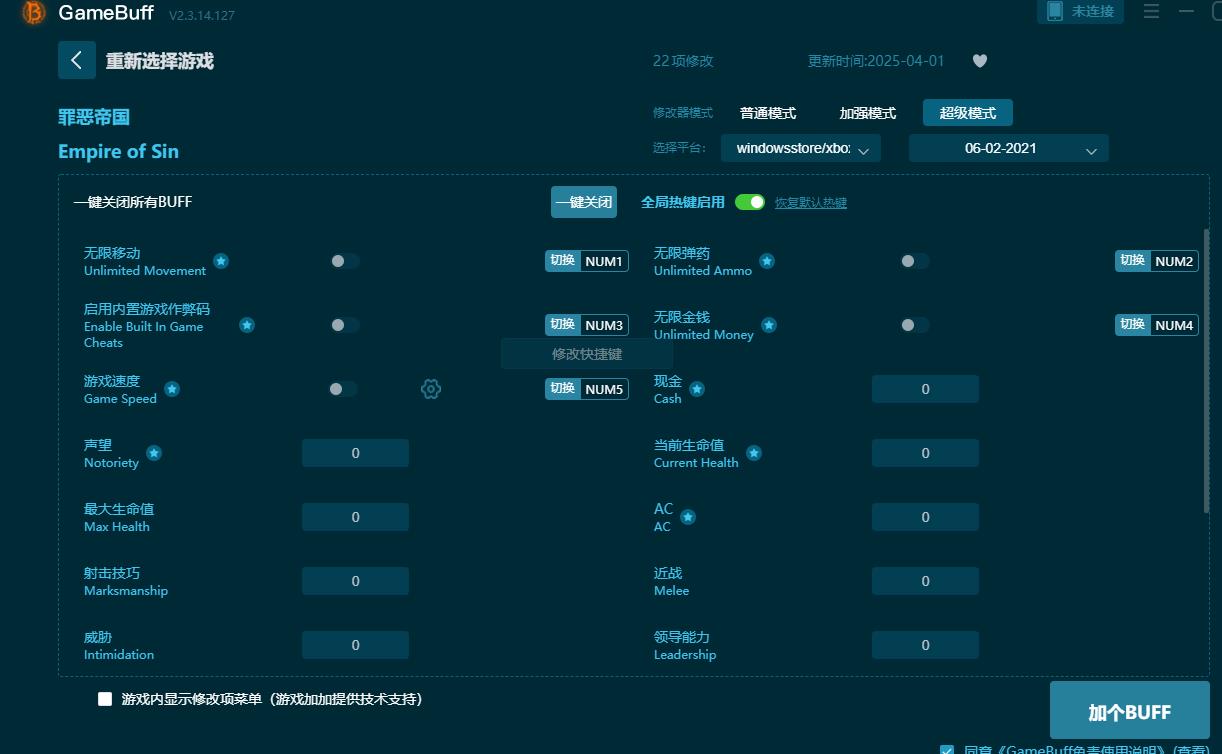1222x754 pixels.
Task: Click star icon beside Unlimited Money
Action: (769, 325)
